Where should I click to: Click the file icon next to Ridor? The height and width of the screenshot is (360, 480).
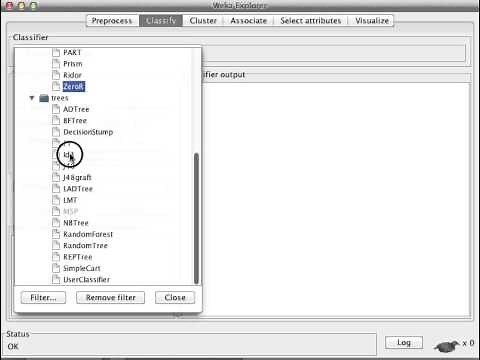56,75
